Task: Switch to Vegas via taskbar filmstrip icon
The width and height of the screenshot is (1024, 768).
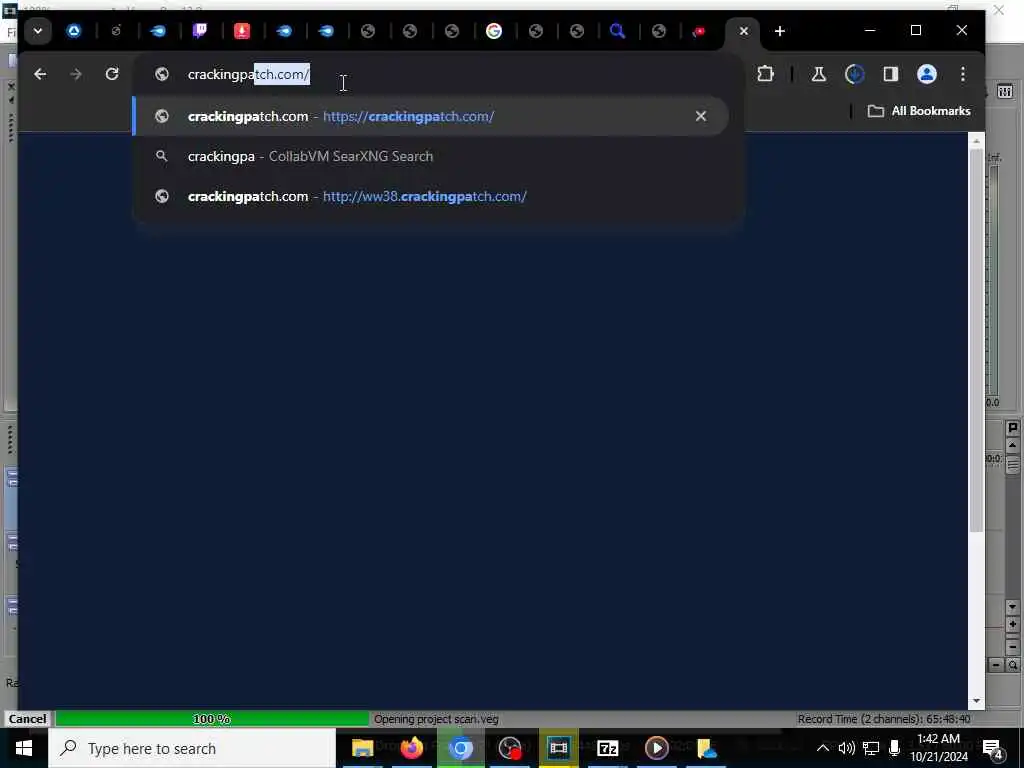Action: (558, 748)
